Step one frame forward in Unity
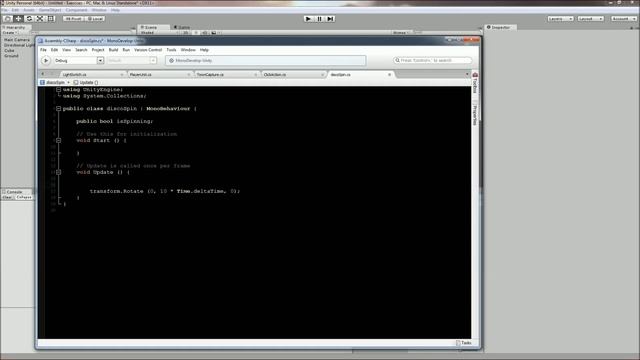This screenshot has height=360, width=640. click(x=330, y=19)
